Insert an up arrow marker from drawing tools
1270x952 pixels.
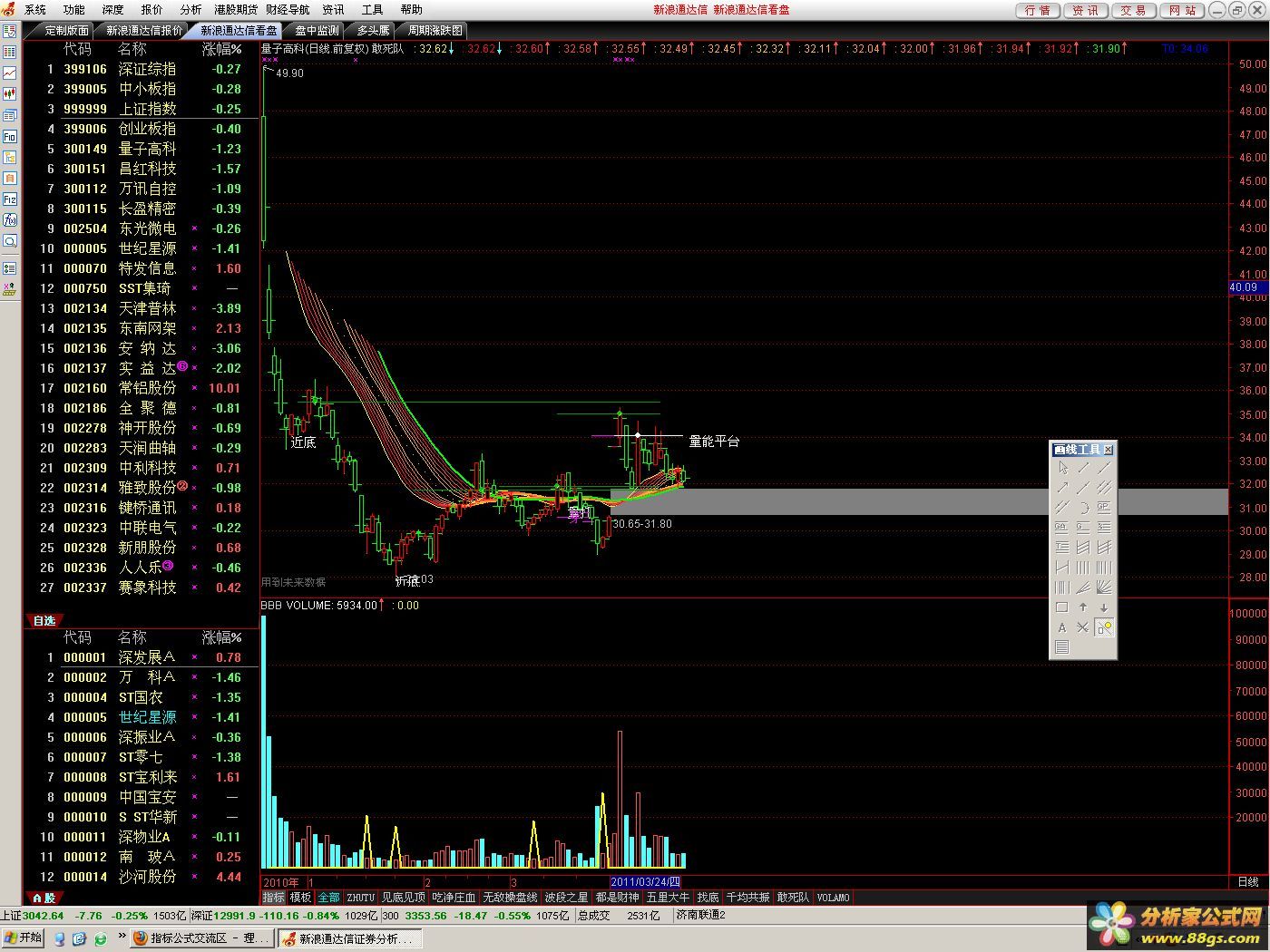pos(1083,607)
